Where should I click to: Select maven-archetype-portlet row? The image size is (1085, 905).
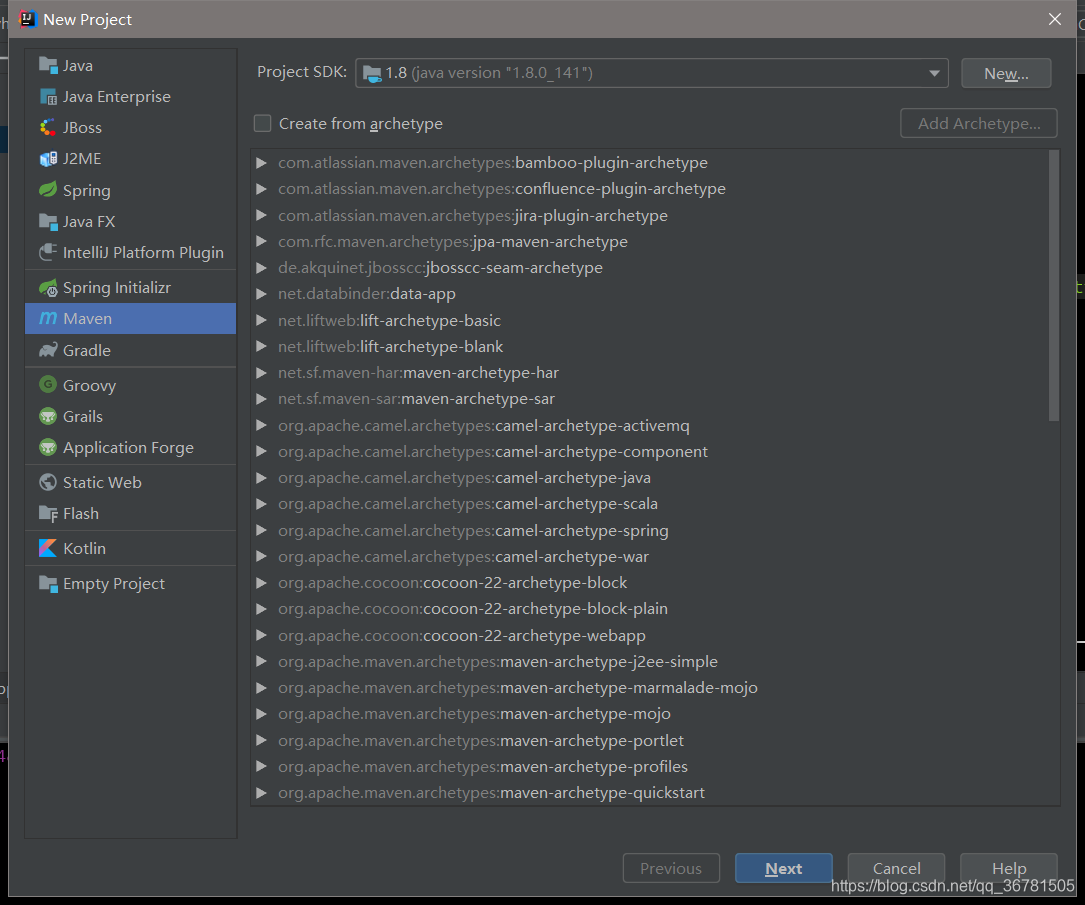pos(655,740)
